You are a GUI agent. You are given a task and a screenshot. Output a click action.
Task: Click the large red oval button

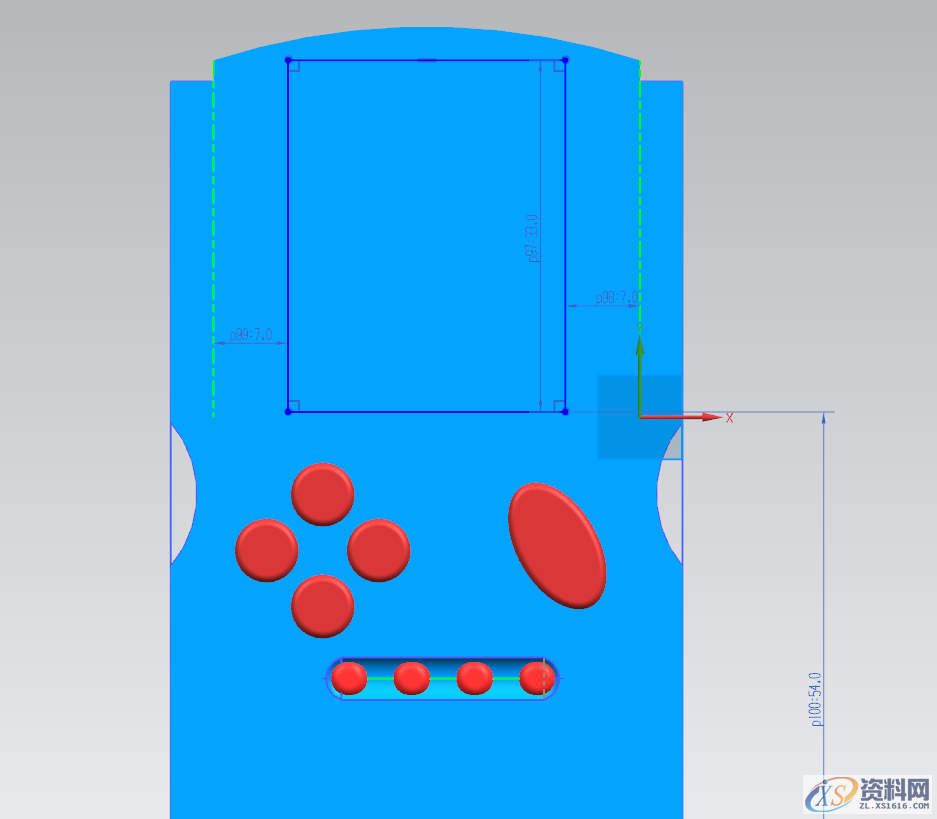pos(557,545)
